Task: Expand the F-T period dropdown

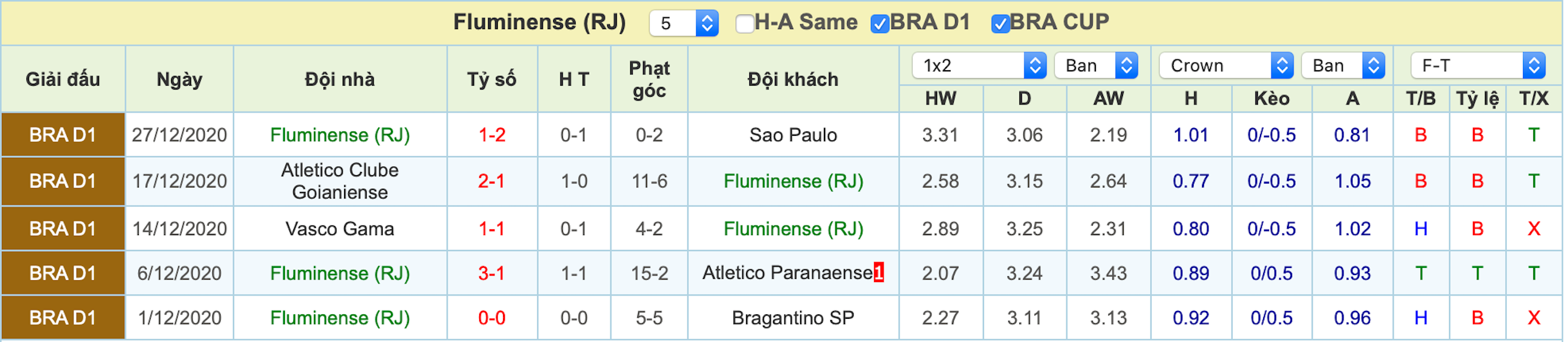Action: 1478,66
